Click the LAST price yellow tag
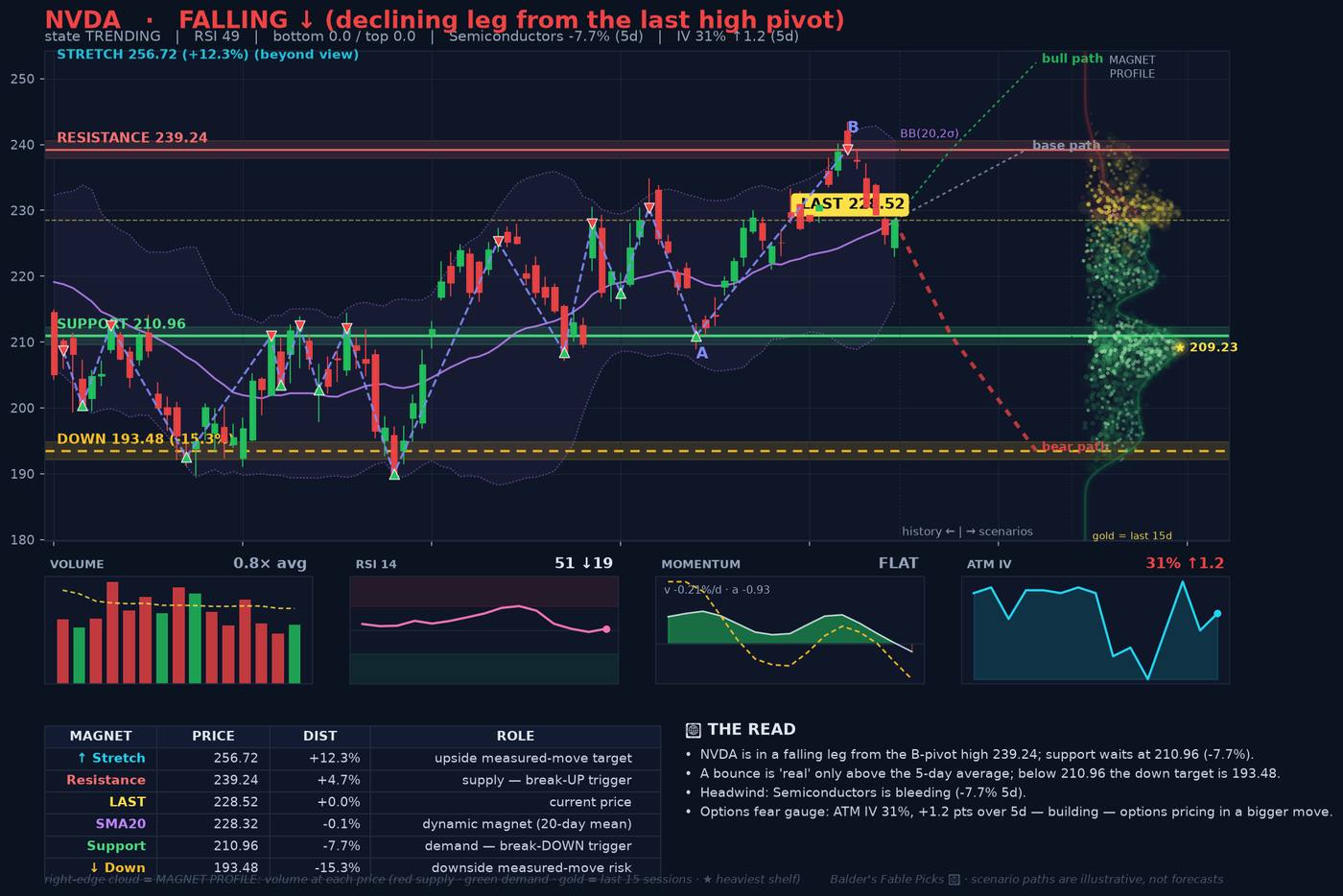 click(x=849, y=203)
